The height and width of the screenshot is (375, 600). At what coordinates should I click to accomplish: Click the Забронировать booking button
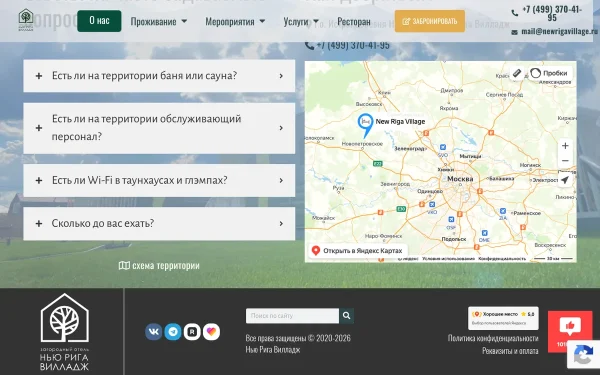tap(430, 21)
